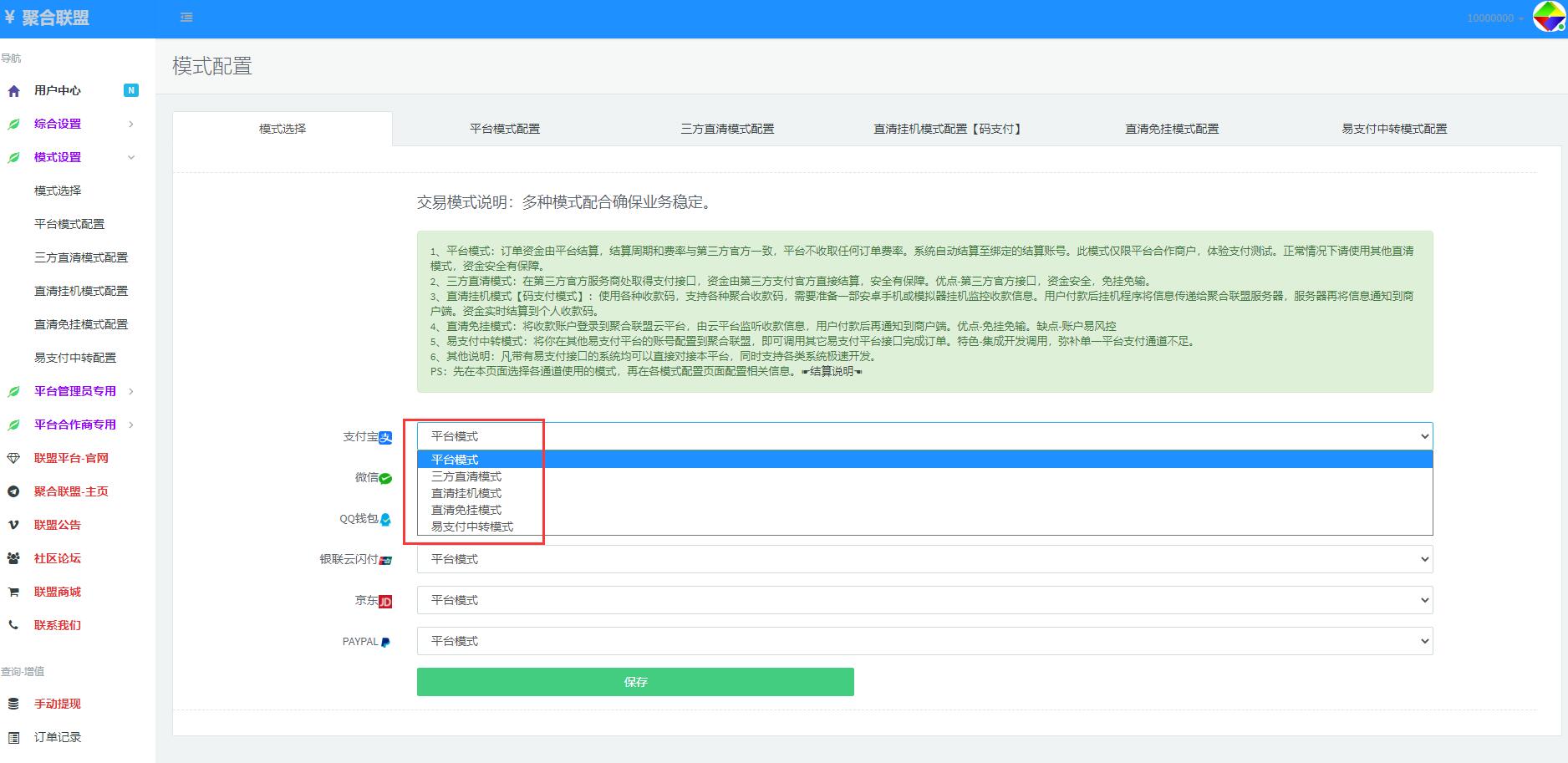Click the phone icon beside 联系我们
Image resolution: width=1568 pixels, height=763 pixels.
(x=13, y=625)
